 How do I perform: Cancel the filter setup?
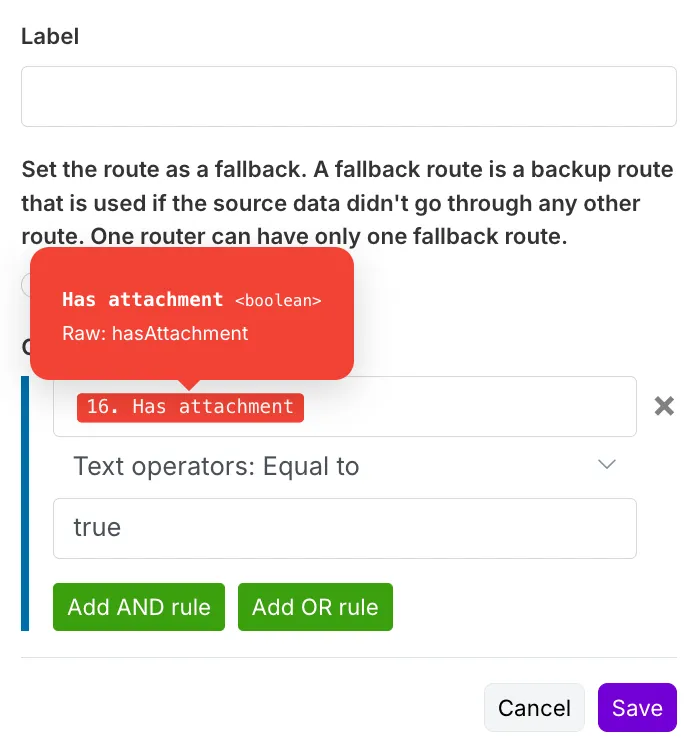click(x=534, y=708)
